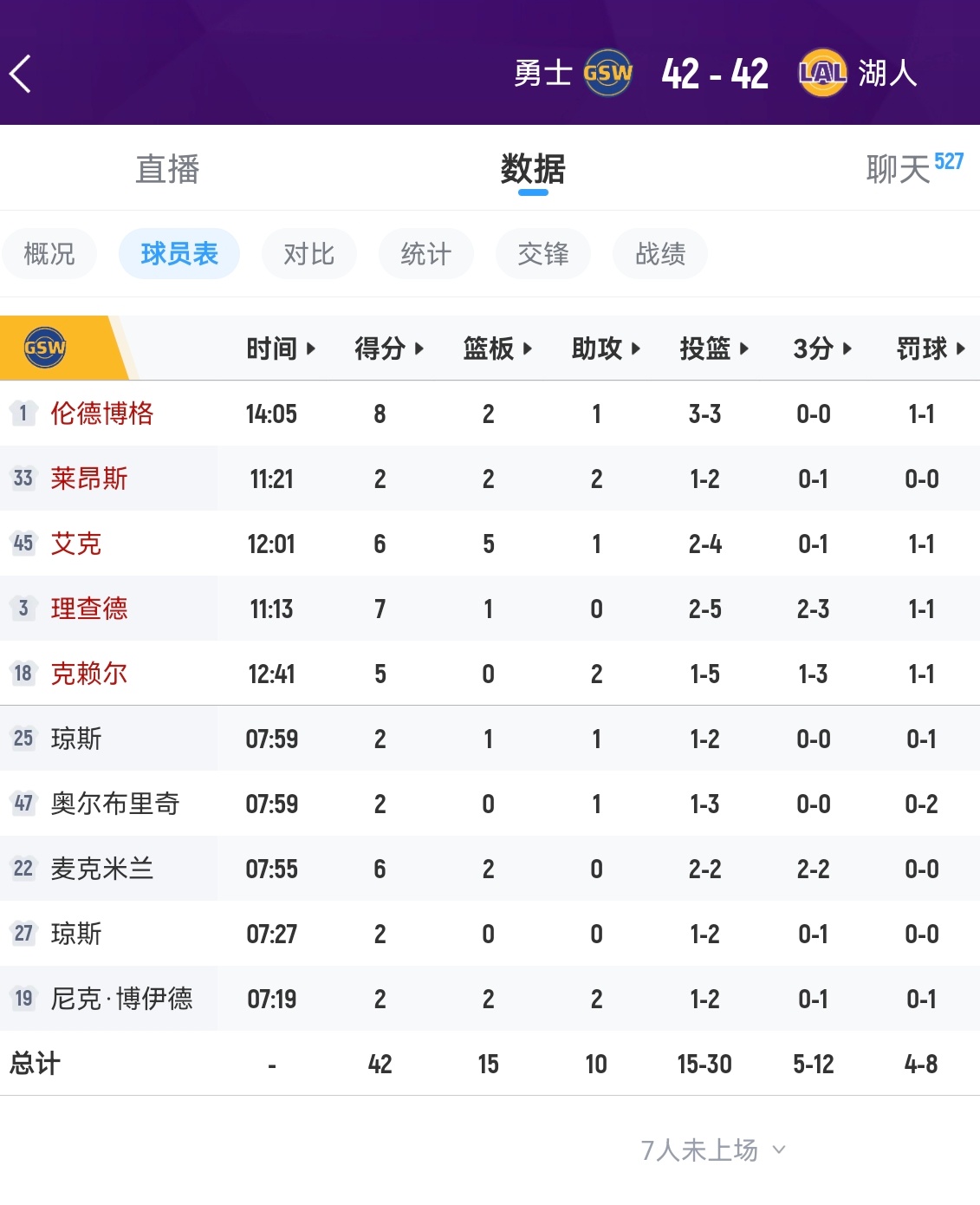This screenshot has height=1205, width=980.
Task: Tap 伦德博格's time 14:05
Action: point(271,414)
